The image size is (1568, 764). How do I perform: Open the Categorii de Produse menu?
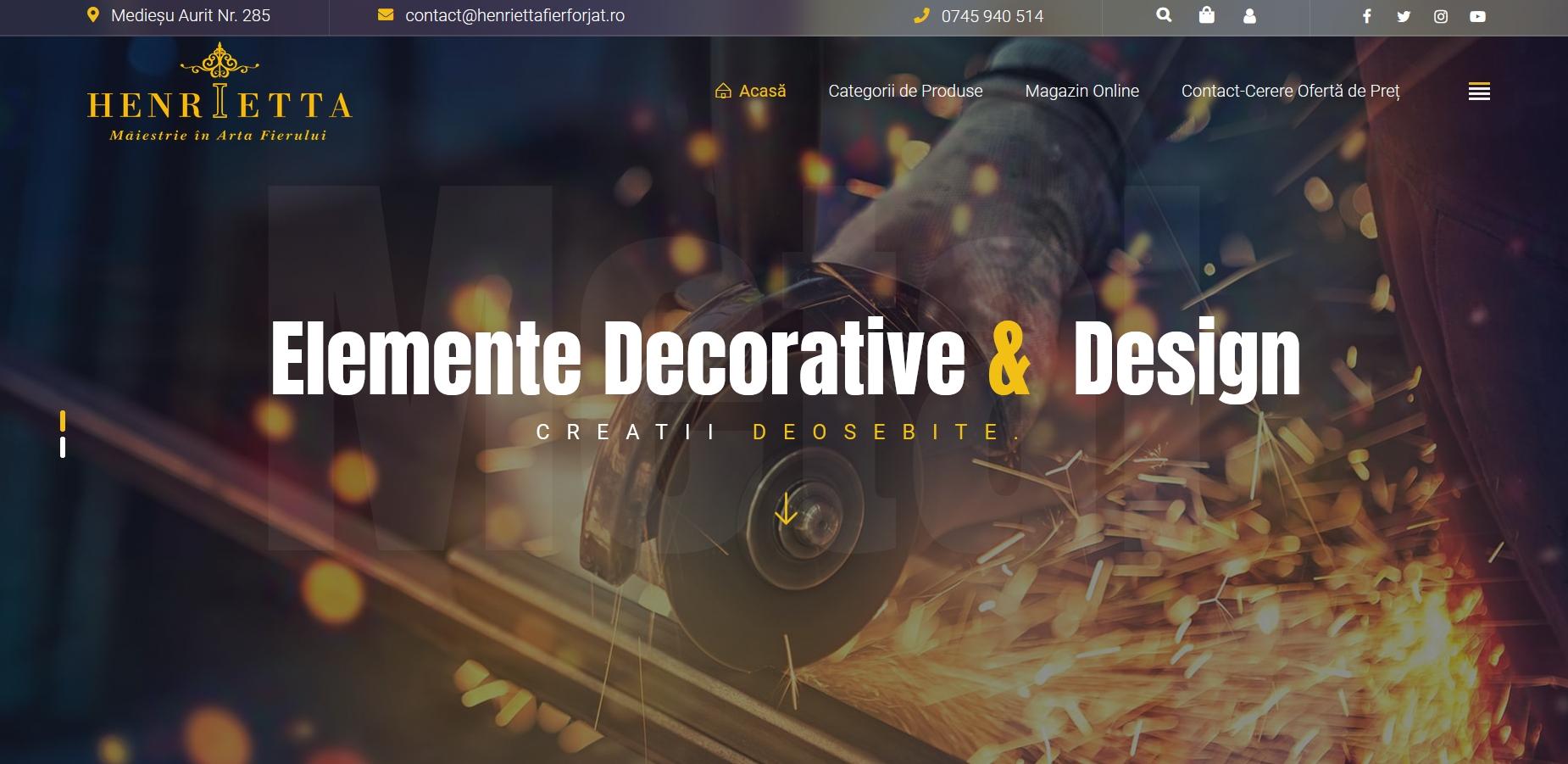[x=905, y=91]
